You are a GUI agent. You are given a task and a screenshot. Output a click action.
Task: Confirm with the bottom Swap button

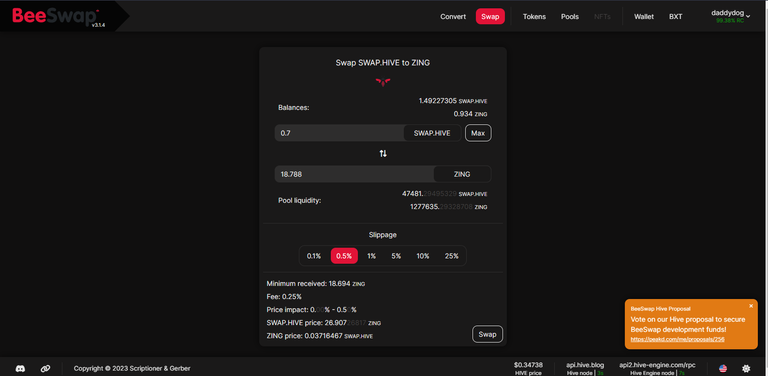point(487,334)
